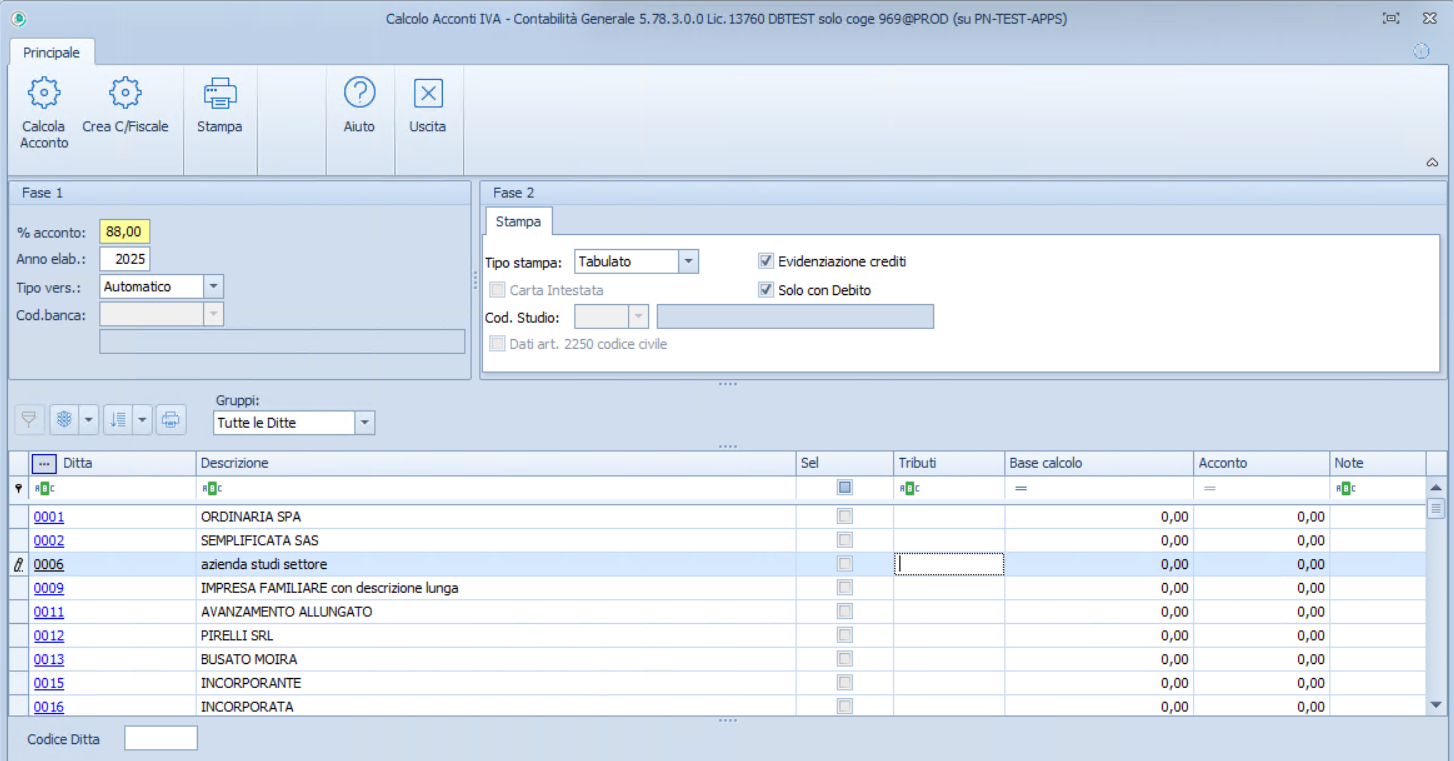Click the Crea C/Fiscale icon

pos(125,94)
